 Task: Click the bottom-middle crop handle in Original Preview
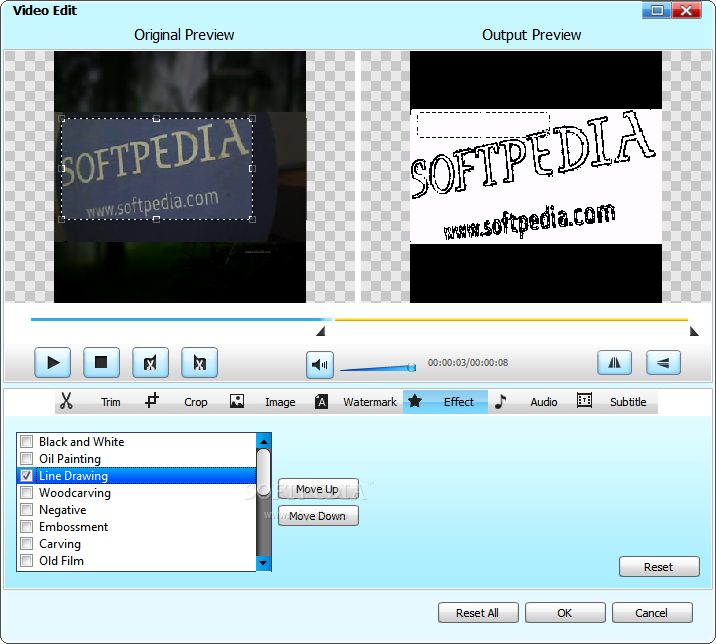156,220
